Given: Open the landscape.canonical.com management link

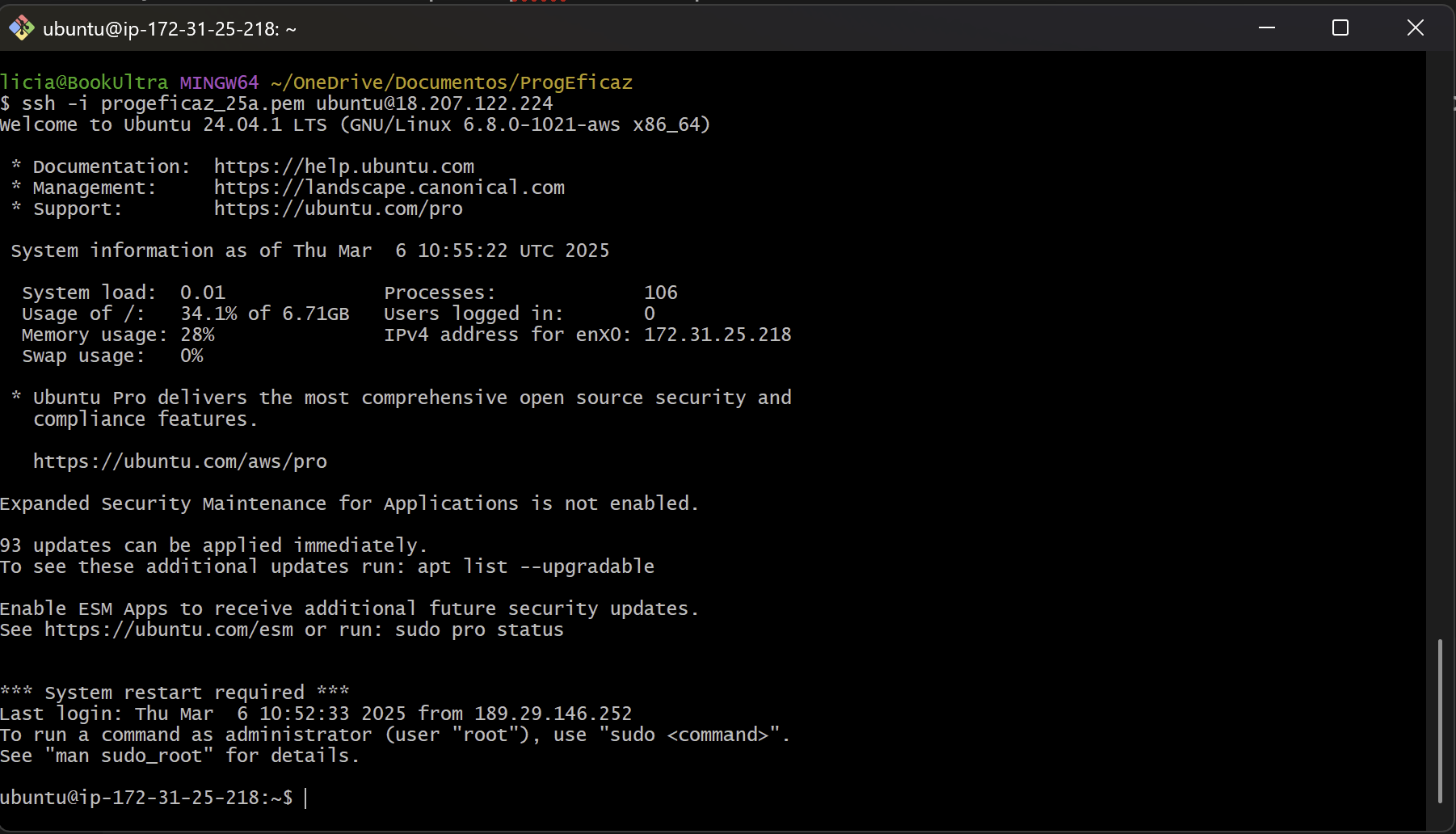Looking at the screenshot, I should point(389,187).
